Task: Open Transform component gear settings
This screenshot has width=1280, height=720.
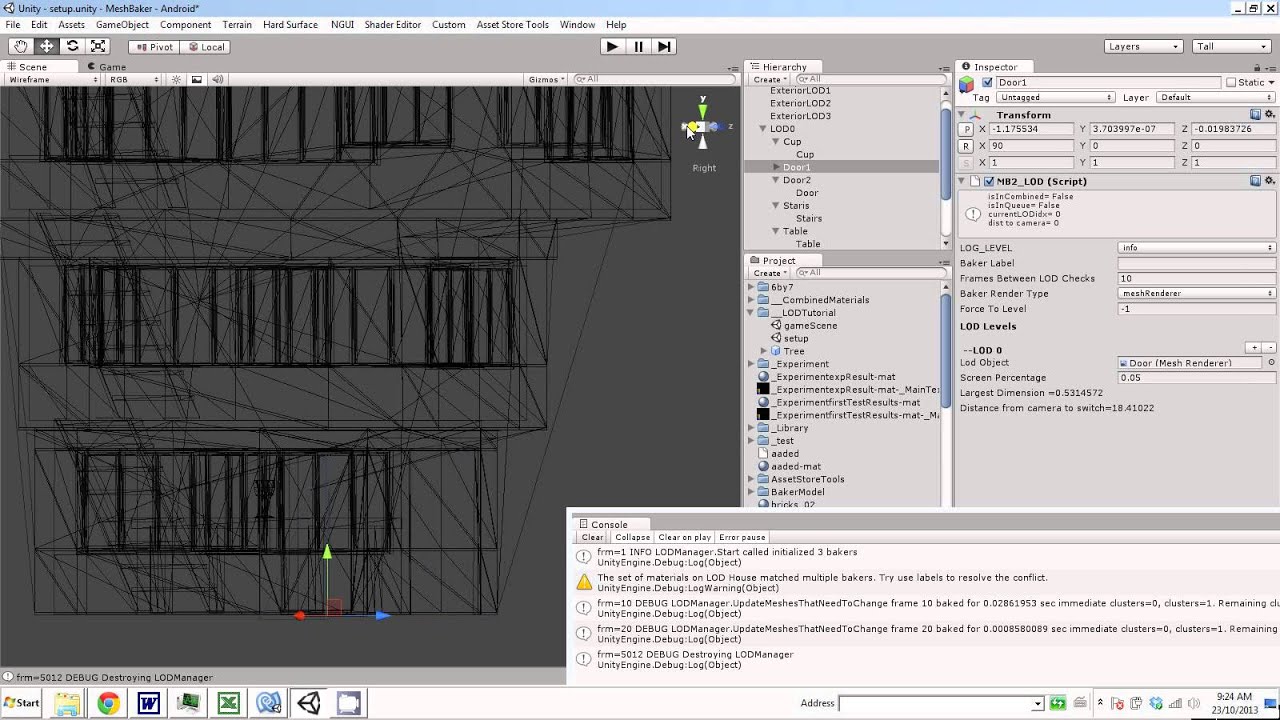Action: coord(1270,115)
